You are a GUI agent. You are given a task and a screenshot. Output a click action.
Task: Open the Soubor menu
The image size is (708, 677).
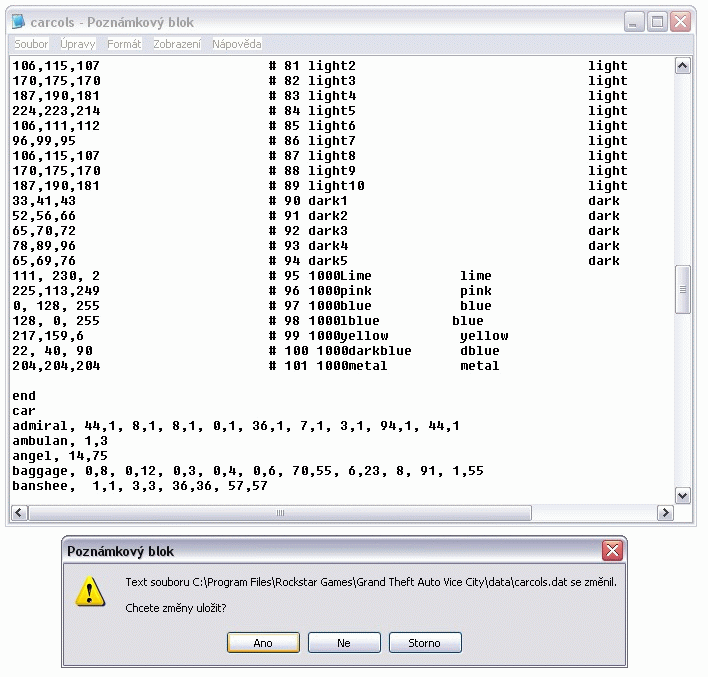click(x=31, y=44)
